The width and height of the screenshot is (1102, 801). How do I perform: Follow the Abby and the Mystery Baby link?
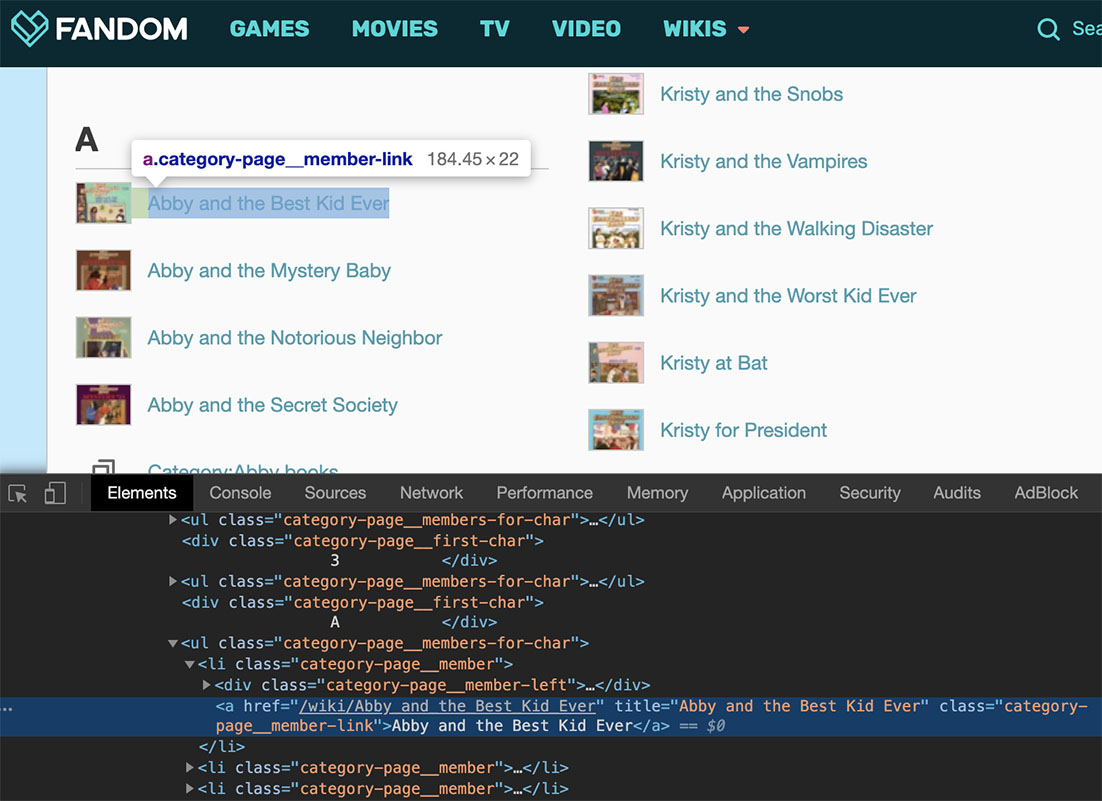click(268, 271)
